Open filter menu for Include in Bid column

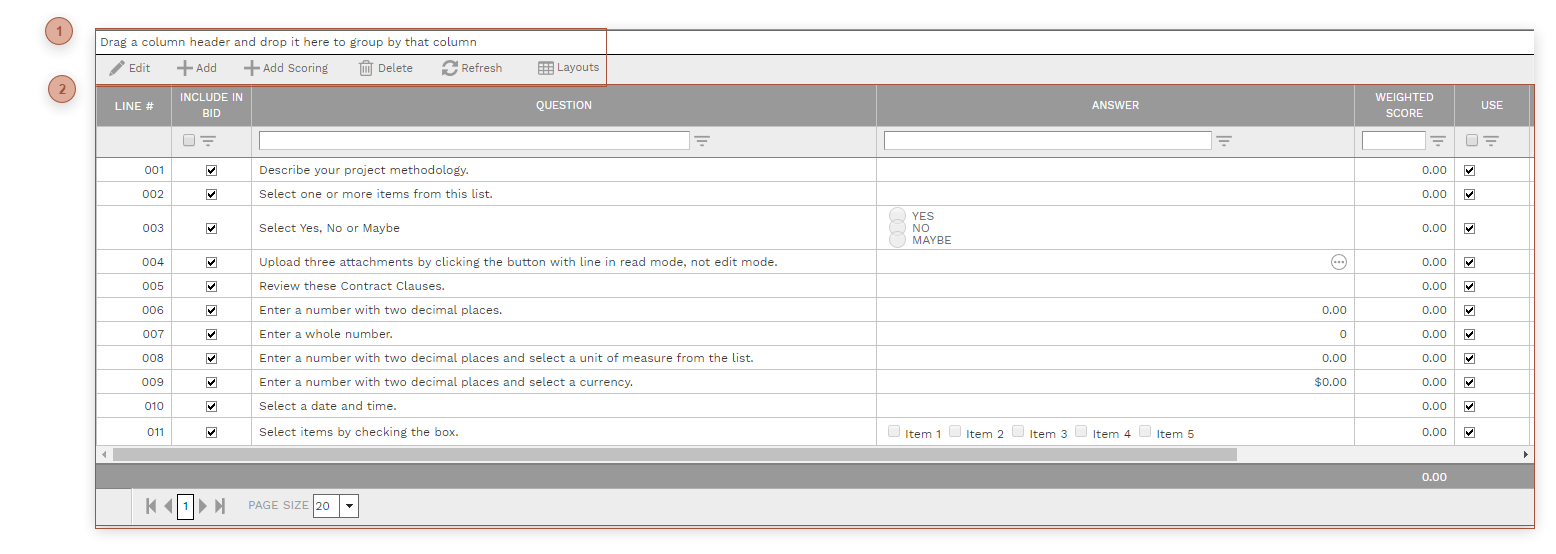click(208, 141)
